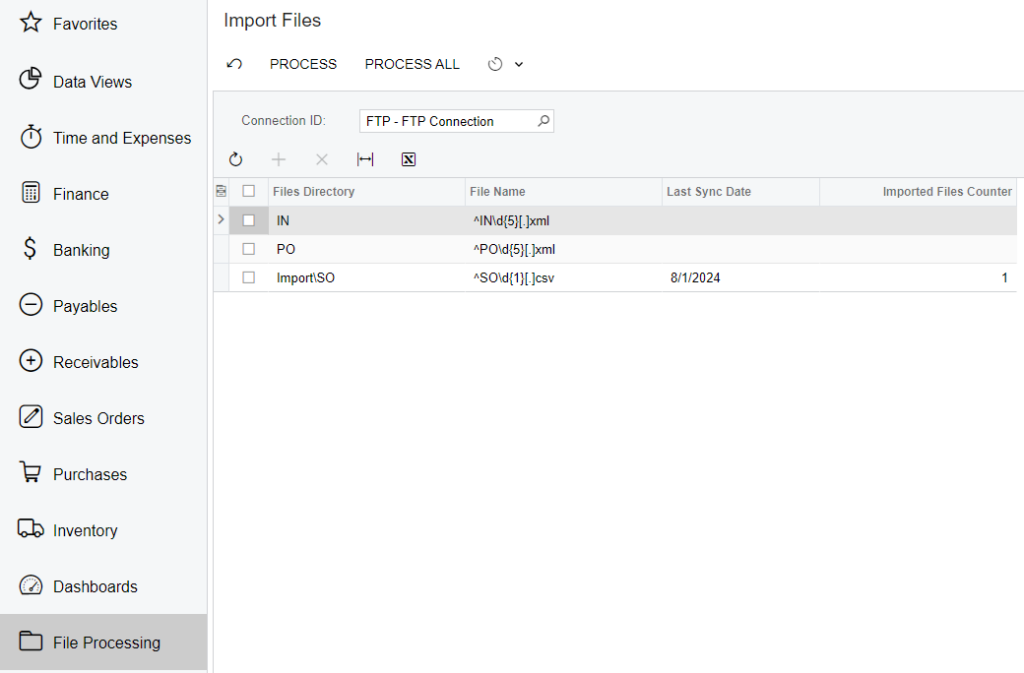Click the cancel (undo) icon in the toolbar

[x=235, y=64]
